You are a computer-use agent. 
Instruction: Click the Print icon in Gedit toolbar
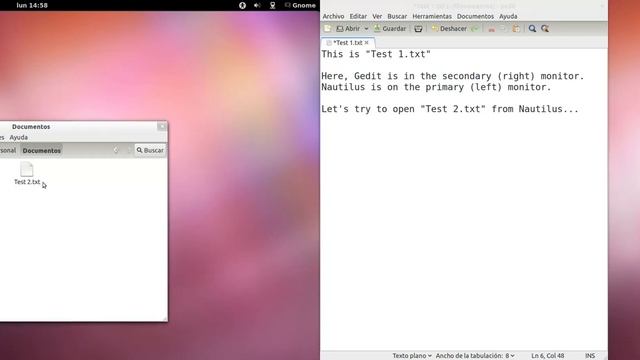pyautogui.click(x=418, y=29)
